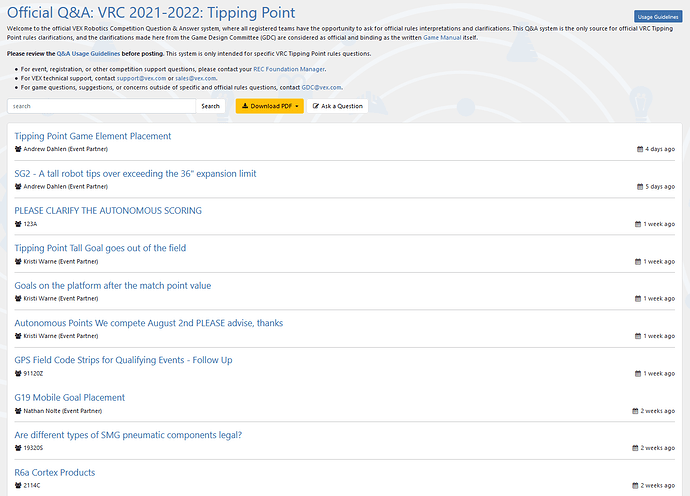This screenshot has width=690, height=496.
Task: Click the calendar icon beside '5 days ago'
Action: tap(641, 186)
